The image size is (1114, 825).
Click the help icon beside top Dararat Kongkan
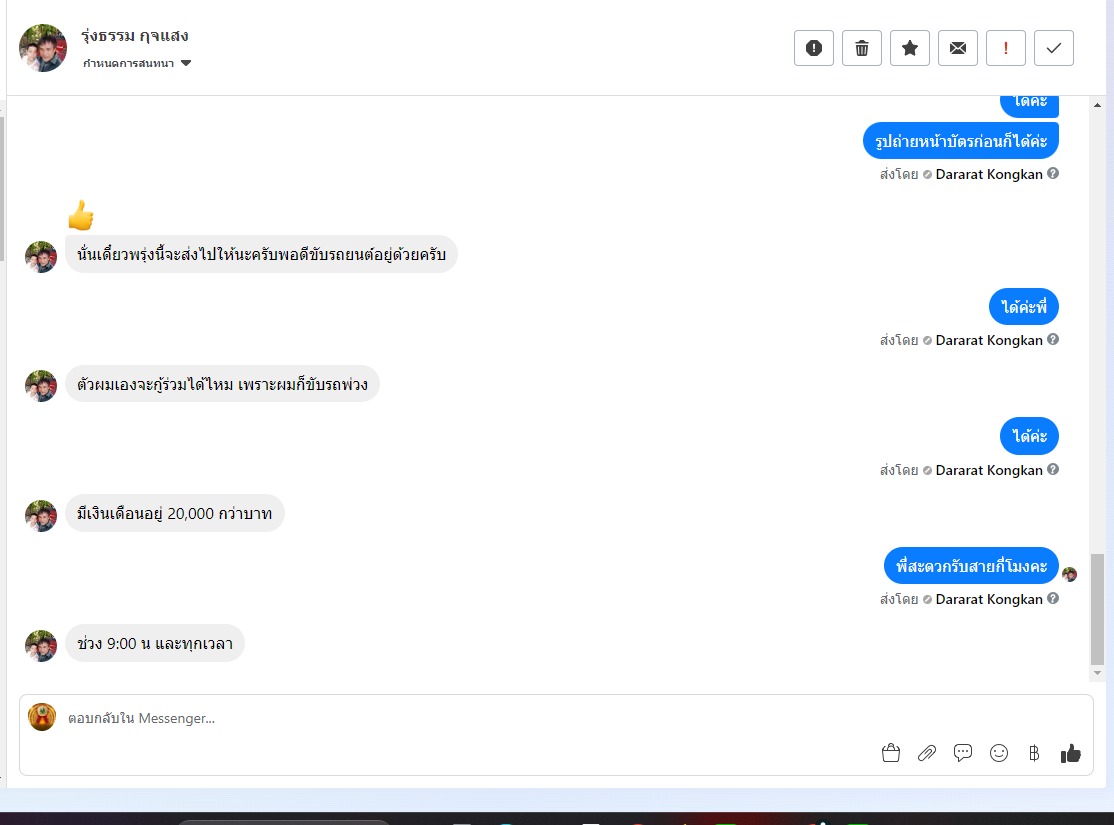pos(1053,173)
